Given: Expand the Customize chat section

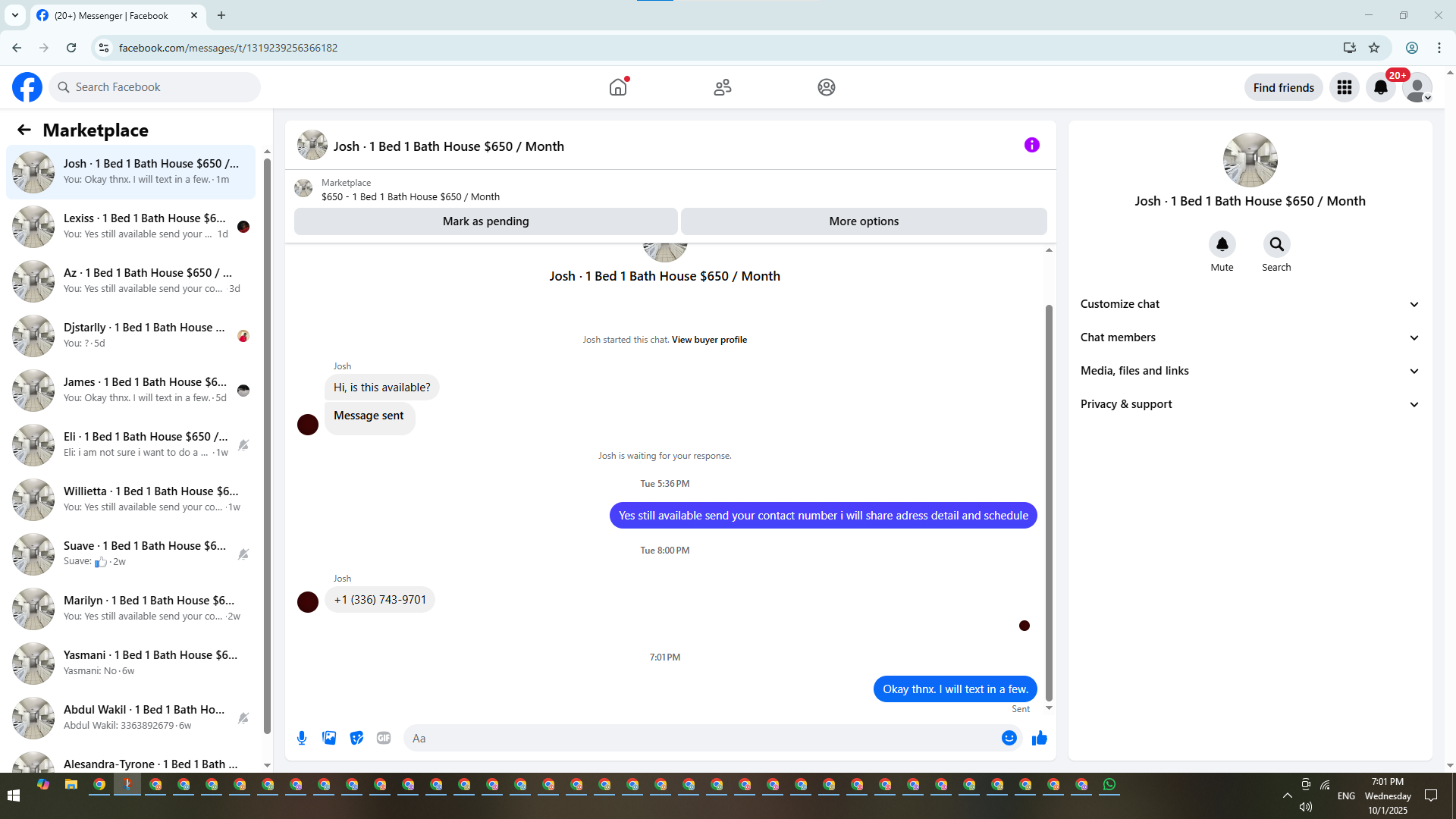Looking at the screenshot, I should pyautogui.click(x=1250, y=304).
